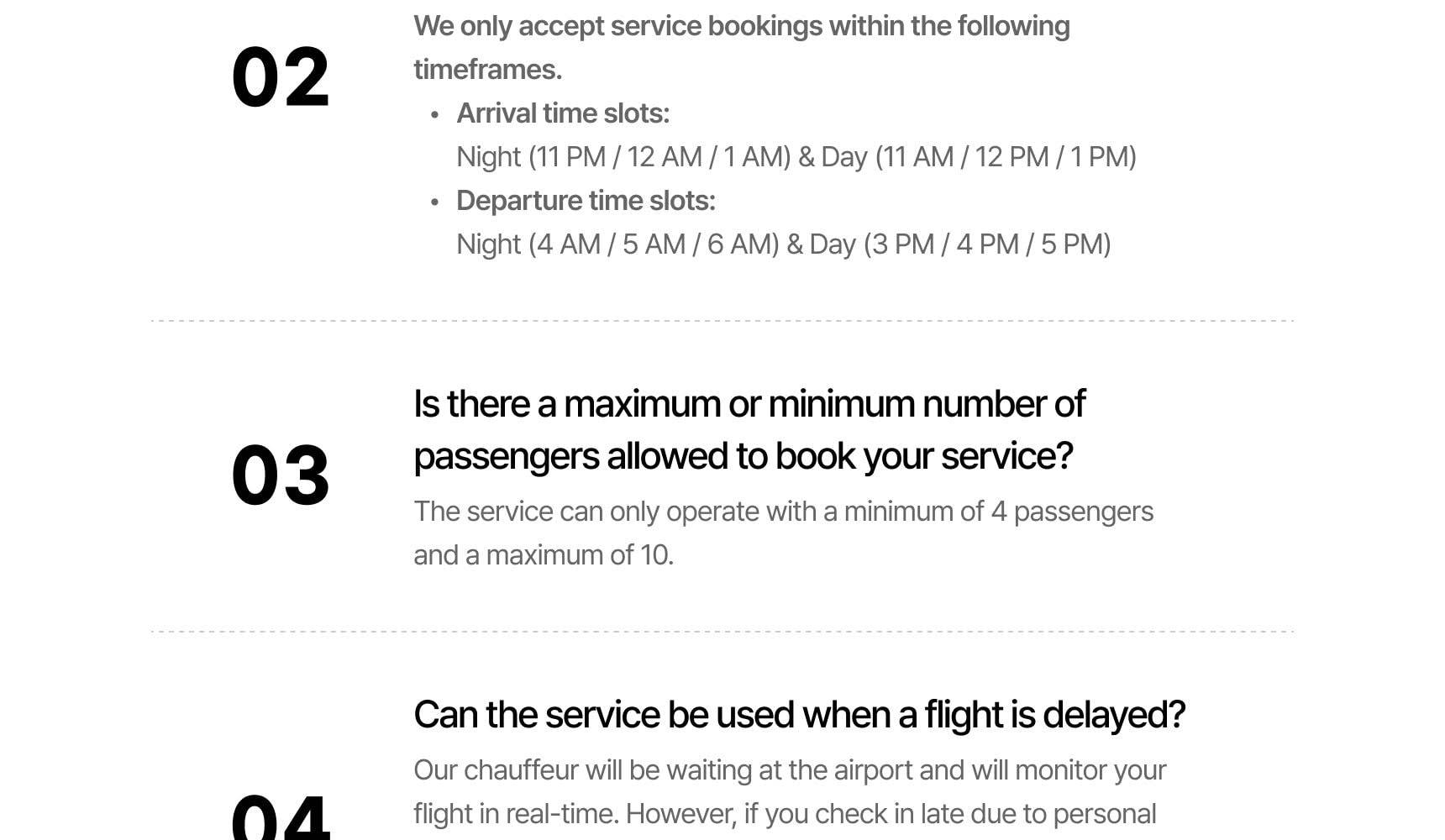Select the maximum or minimum passengers question

tap(749, 405)
